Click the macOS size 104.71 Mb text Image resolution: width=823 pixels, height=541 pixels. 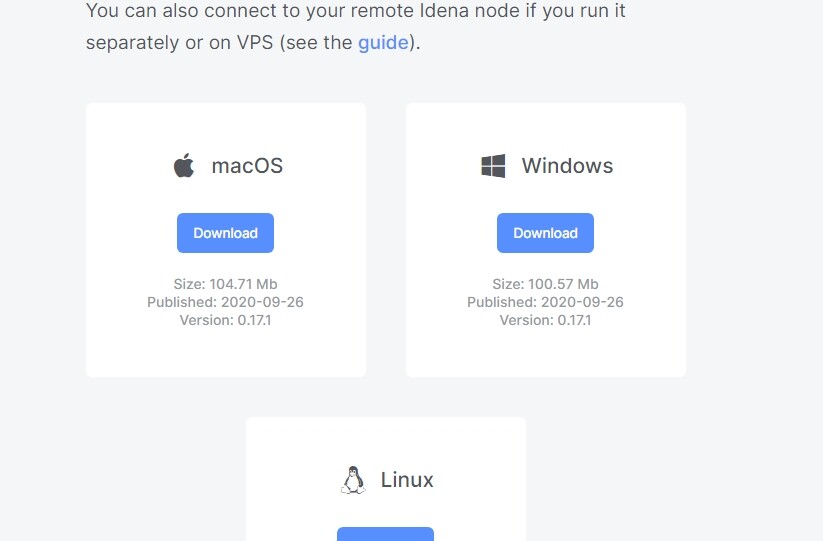point(225,284)
